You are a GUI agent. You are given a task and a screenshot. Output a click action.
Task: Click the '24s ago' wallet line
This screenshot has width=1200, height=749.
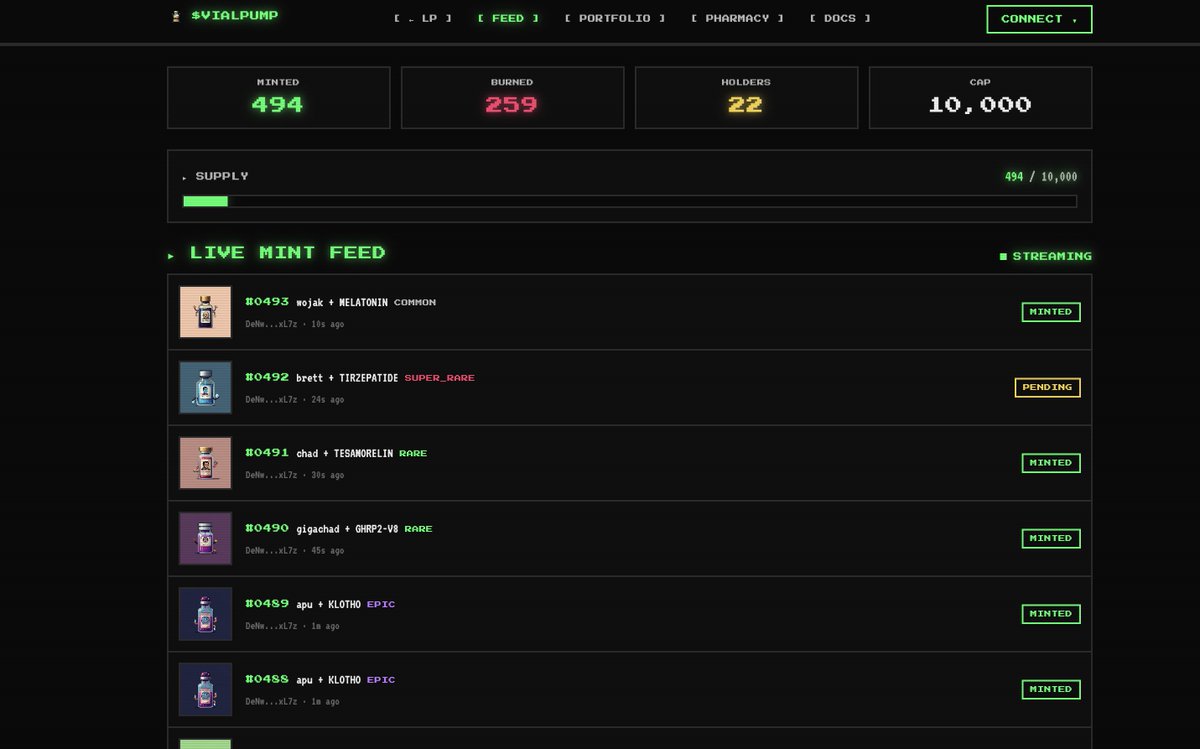[295, 400]
